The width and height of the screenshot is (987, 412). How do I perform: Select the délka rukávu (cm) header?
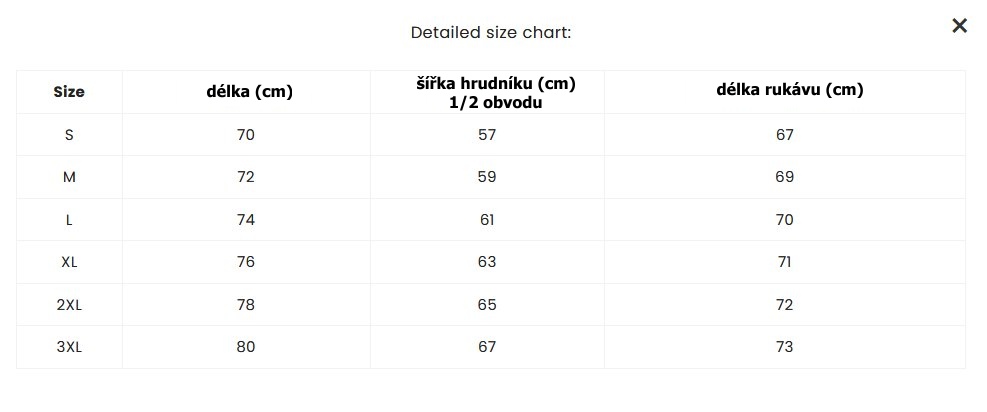click(789, 90)
